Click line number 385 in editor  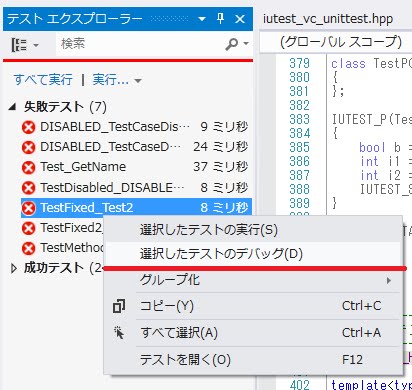[299, 147]
